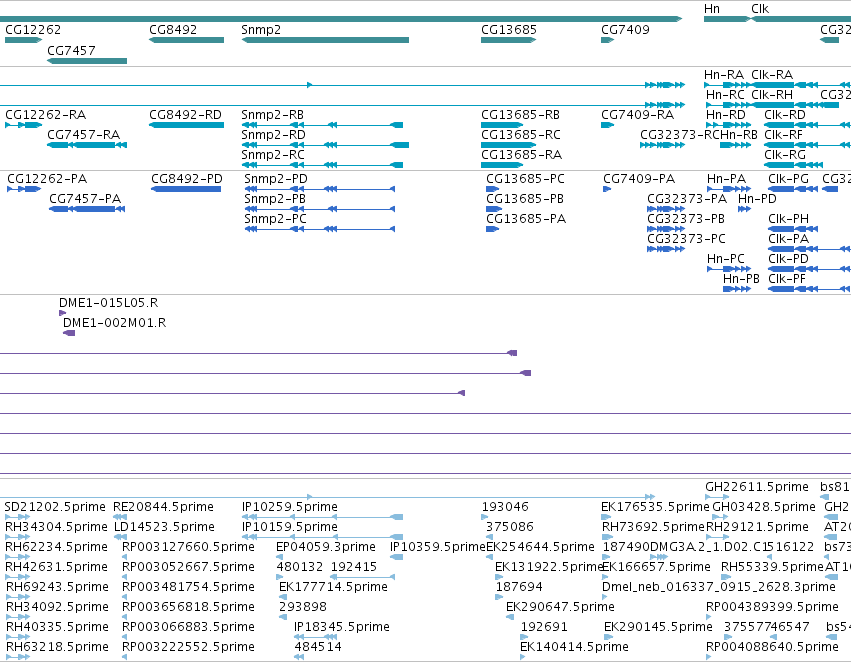
Task: Select the Snmp2-PC protein label
Action: point(275,219)
